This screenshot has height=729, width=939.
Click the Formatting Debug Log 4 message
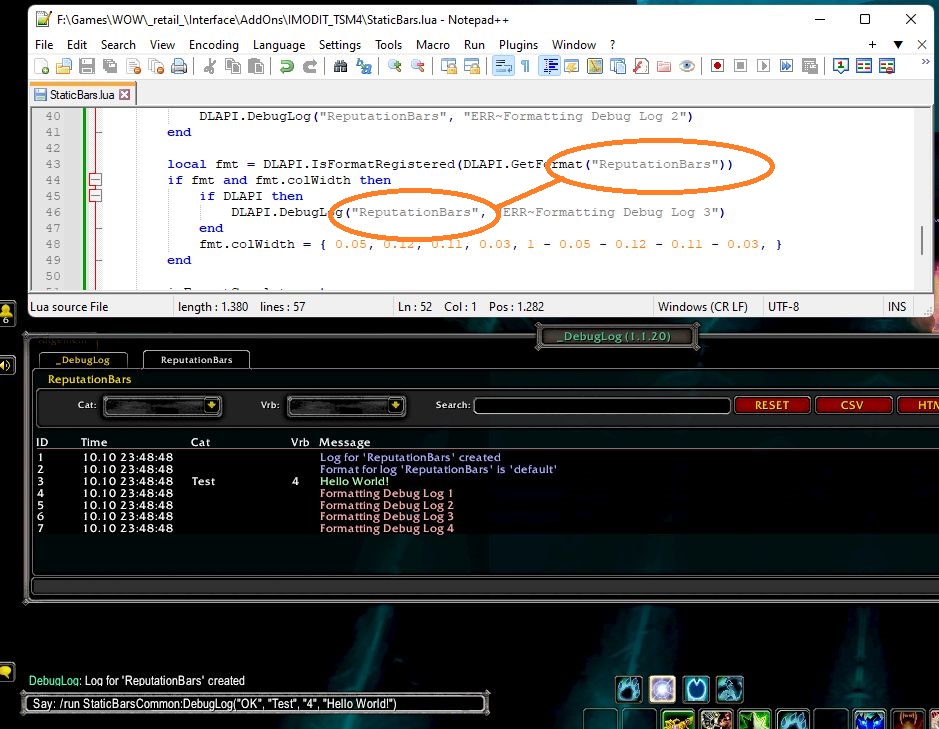click(386, 528)
